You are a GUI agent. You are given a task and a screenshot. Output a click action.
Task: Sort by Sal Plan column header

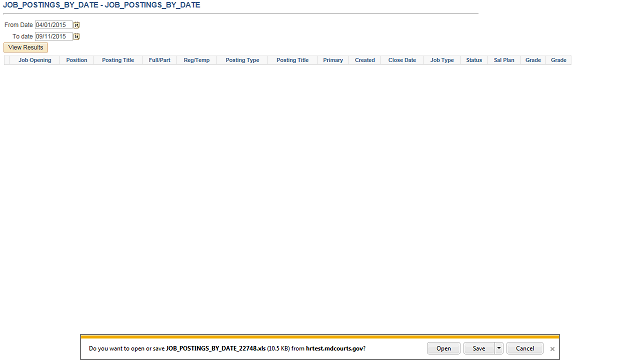point(504,60)
